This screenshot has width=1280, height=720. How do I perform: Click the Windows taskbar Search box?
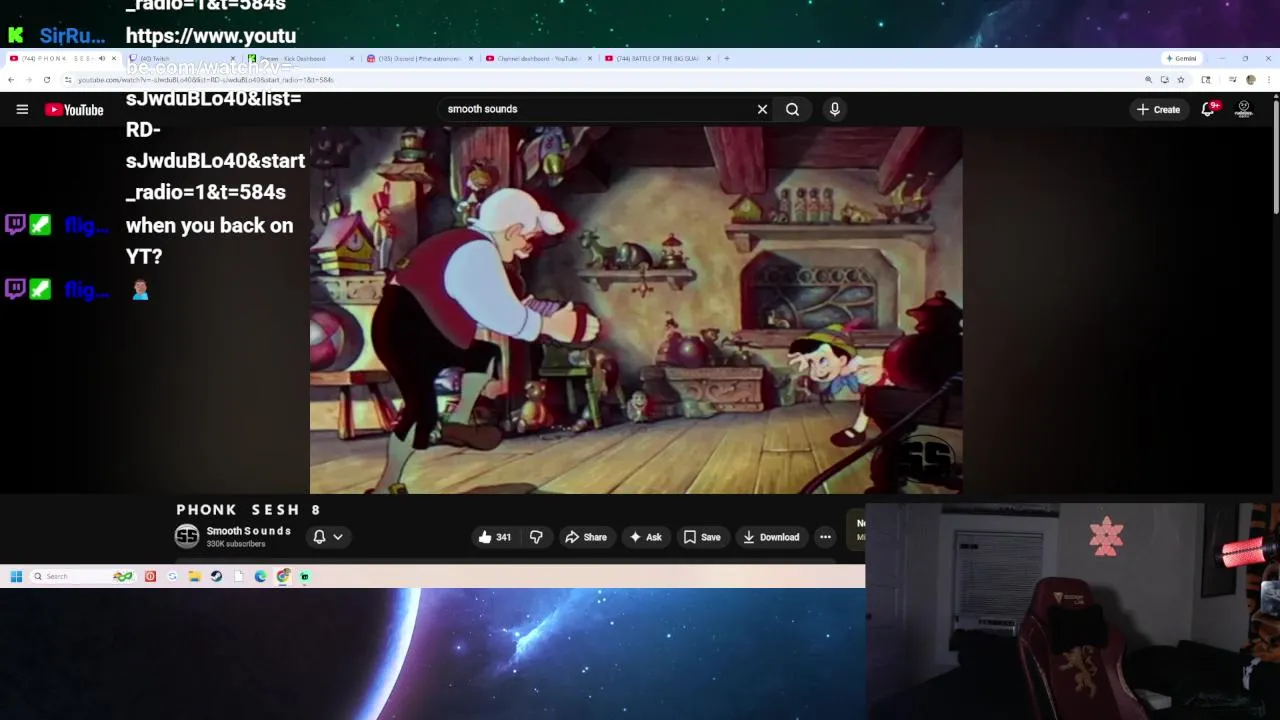[x=82, y=576]
